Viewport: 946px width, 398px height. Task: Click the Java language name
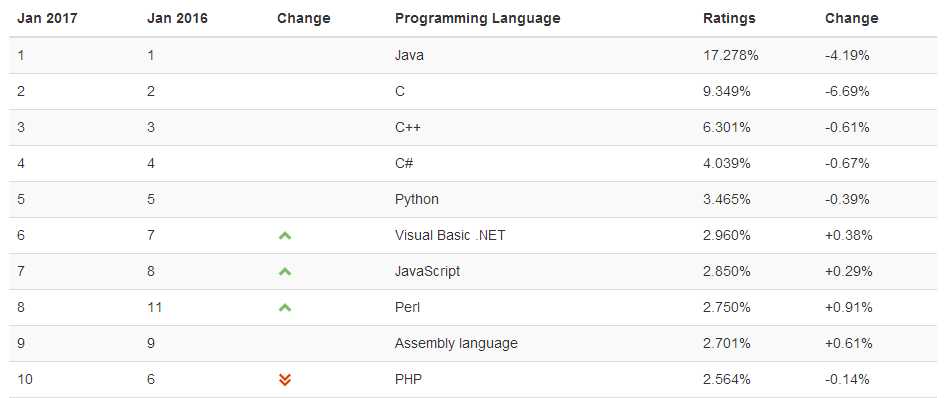pyautogui.click(x=409, y=55)
